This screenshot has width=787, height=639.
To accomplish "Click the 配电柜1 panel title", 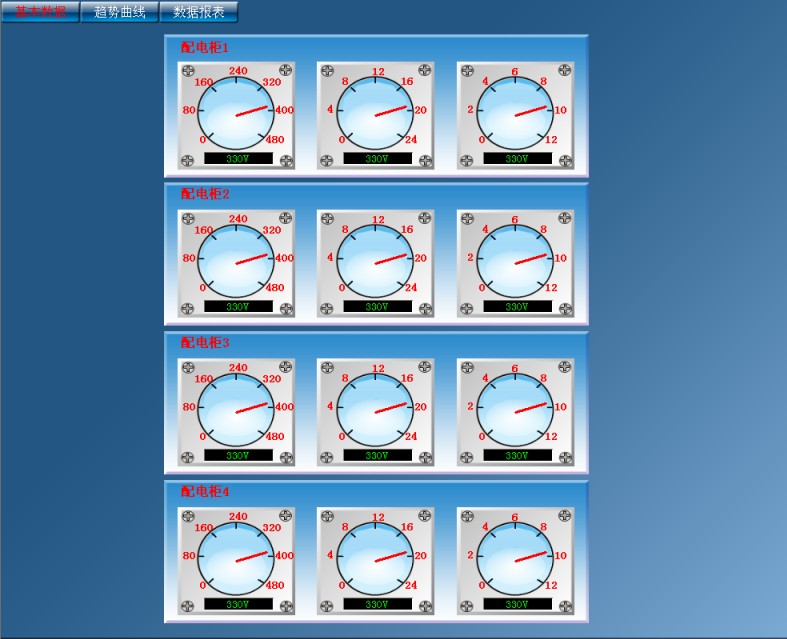I will coord(205,47).
